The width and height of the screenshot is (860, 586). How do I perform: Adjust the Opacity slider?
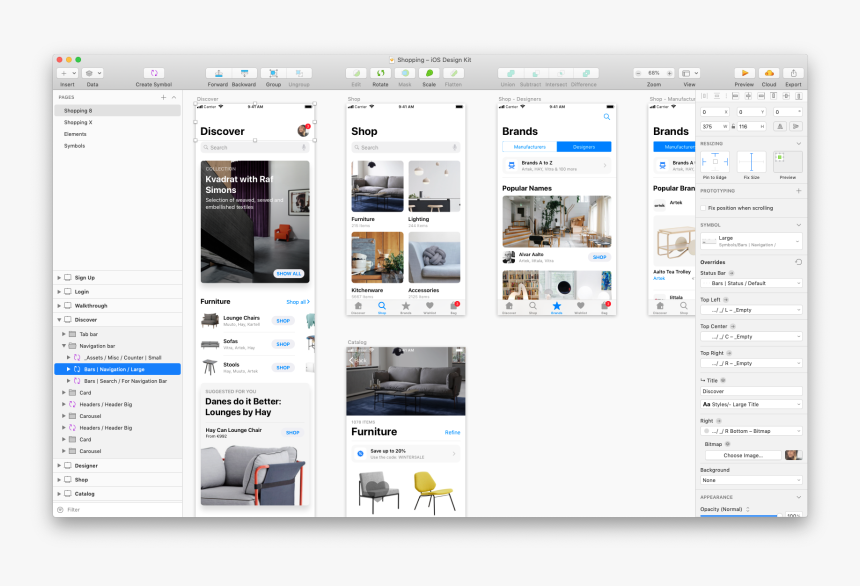[x=741, y=517]
